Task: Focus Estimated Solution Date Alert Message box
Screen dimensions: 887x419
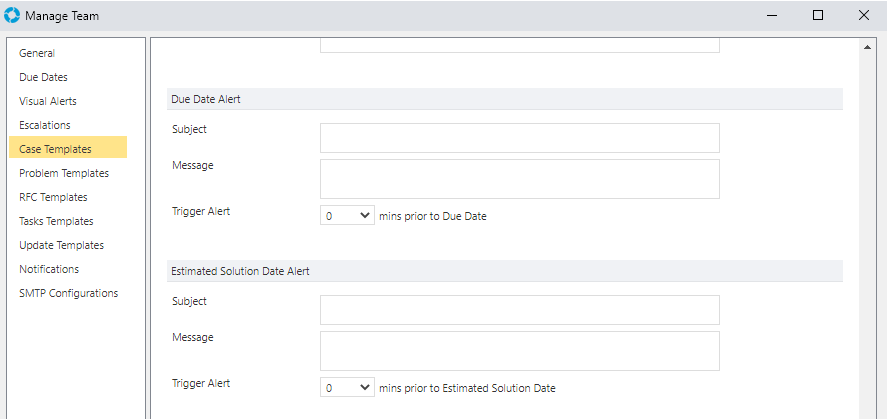Action: [520, 351]
